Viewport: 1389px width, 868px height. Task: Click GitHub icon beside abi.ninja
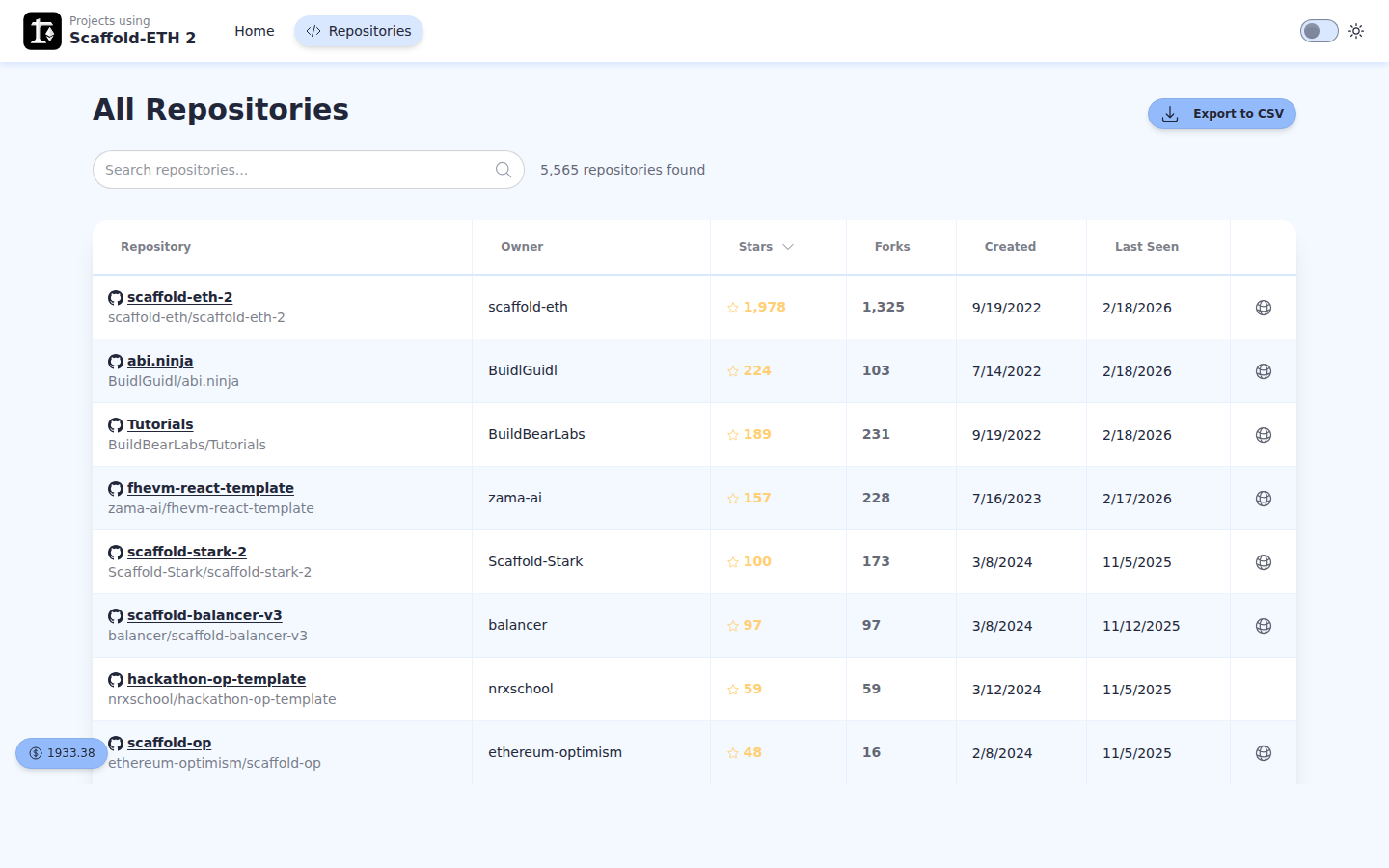coord(116,362)
